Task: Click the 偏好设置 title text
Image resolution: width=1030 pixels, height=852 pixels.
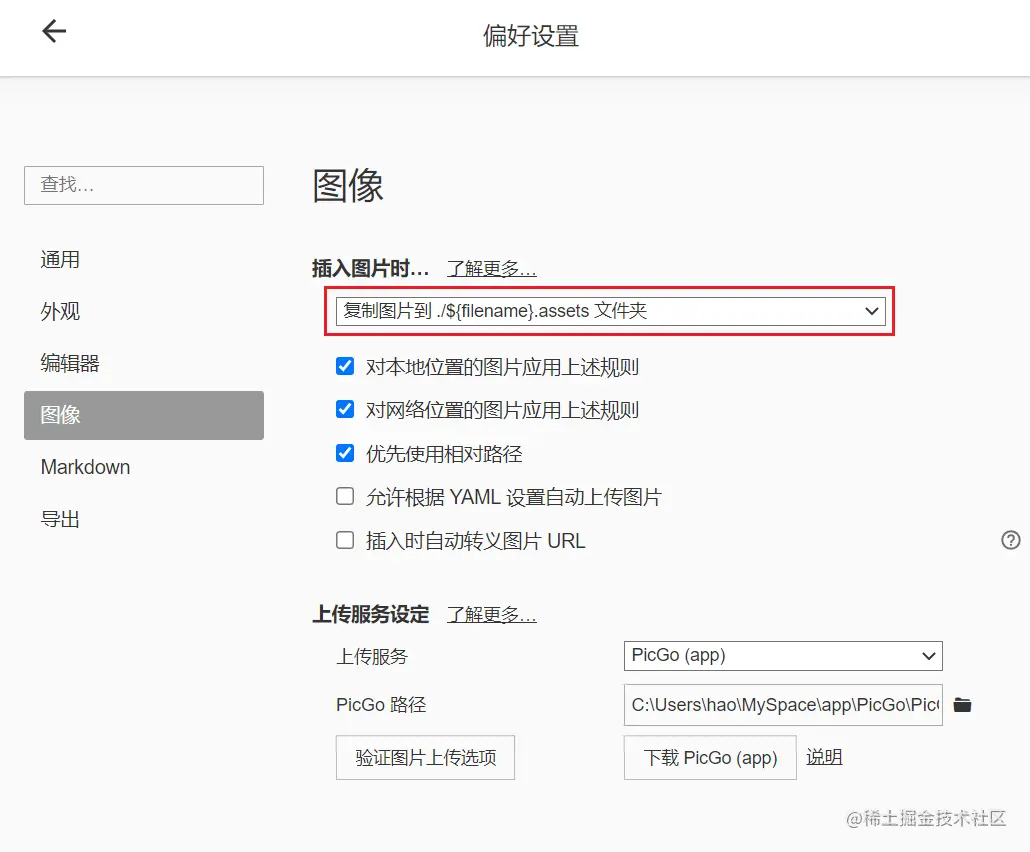Action: 531,36
